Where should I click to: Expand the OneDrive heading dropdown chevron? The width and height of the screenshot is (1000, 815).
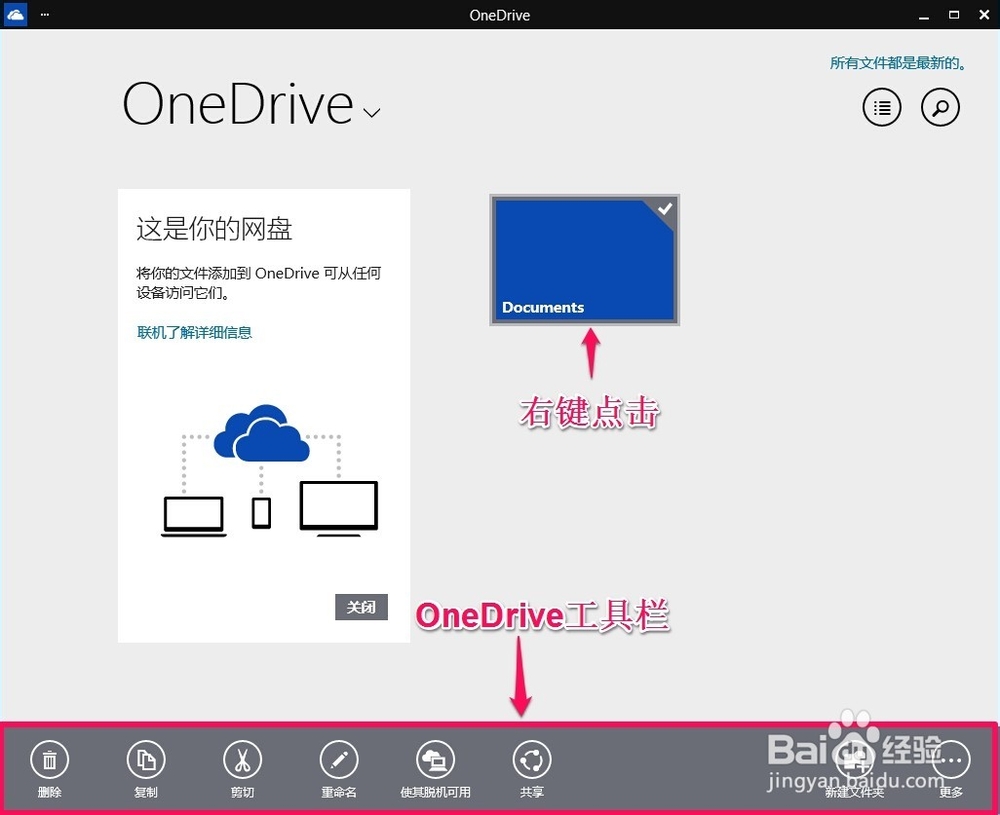click(372, 113)
